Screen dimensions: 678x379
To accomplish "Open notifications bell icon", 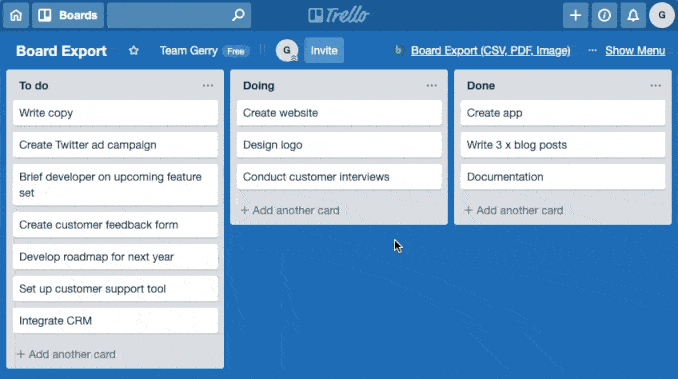I will pos(633,16).
